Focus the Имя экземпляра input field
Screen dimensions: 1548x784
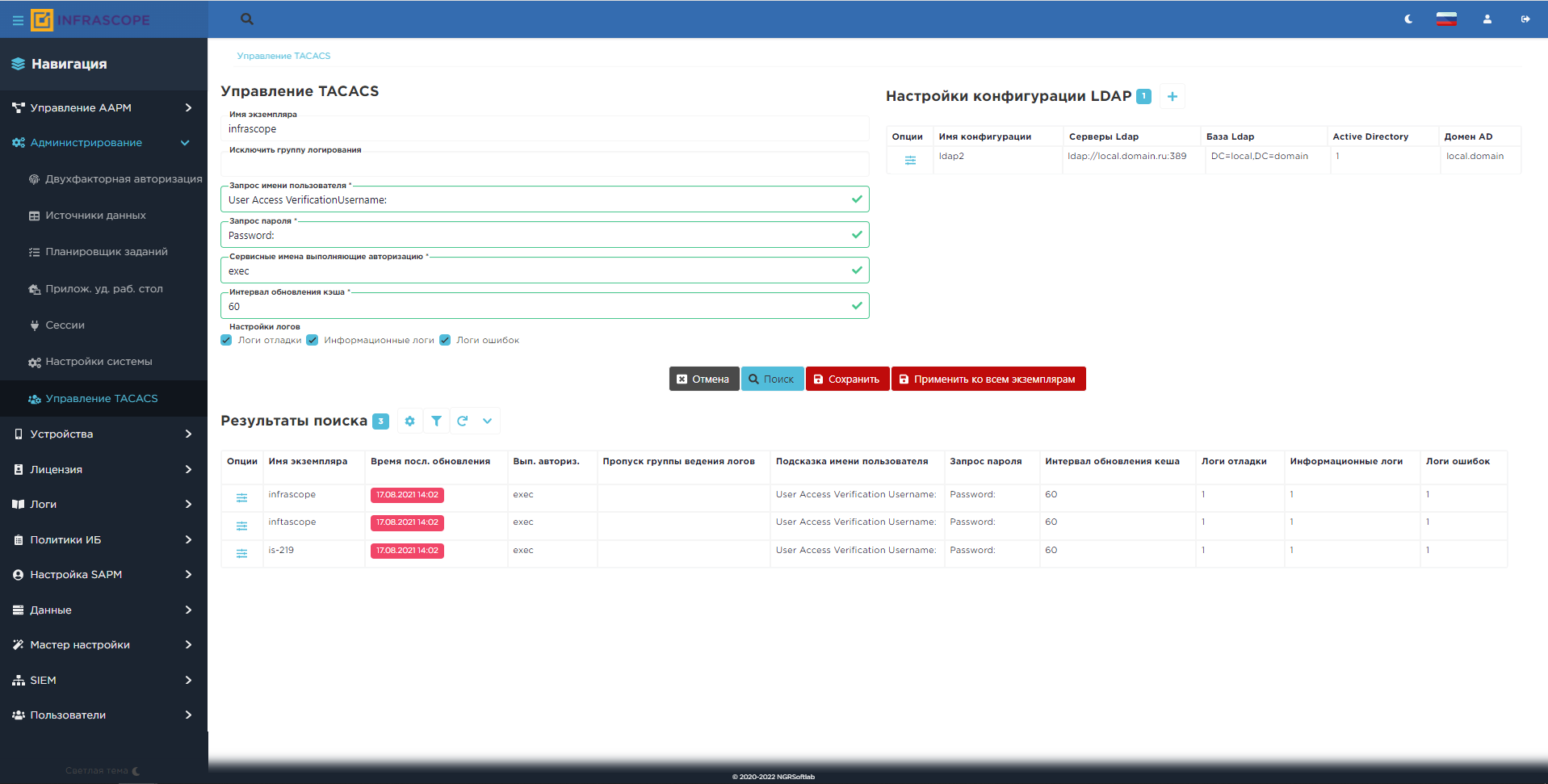coord(545,128)
